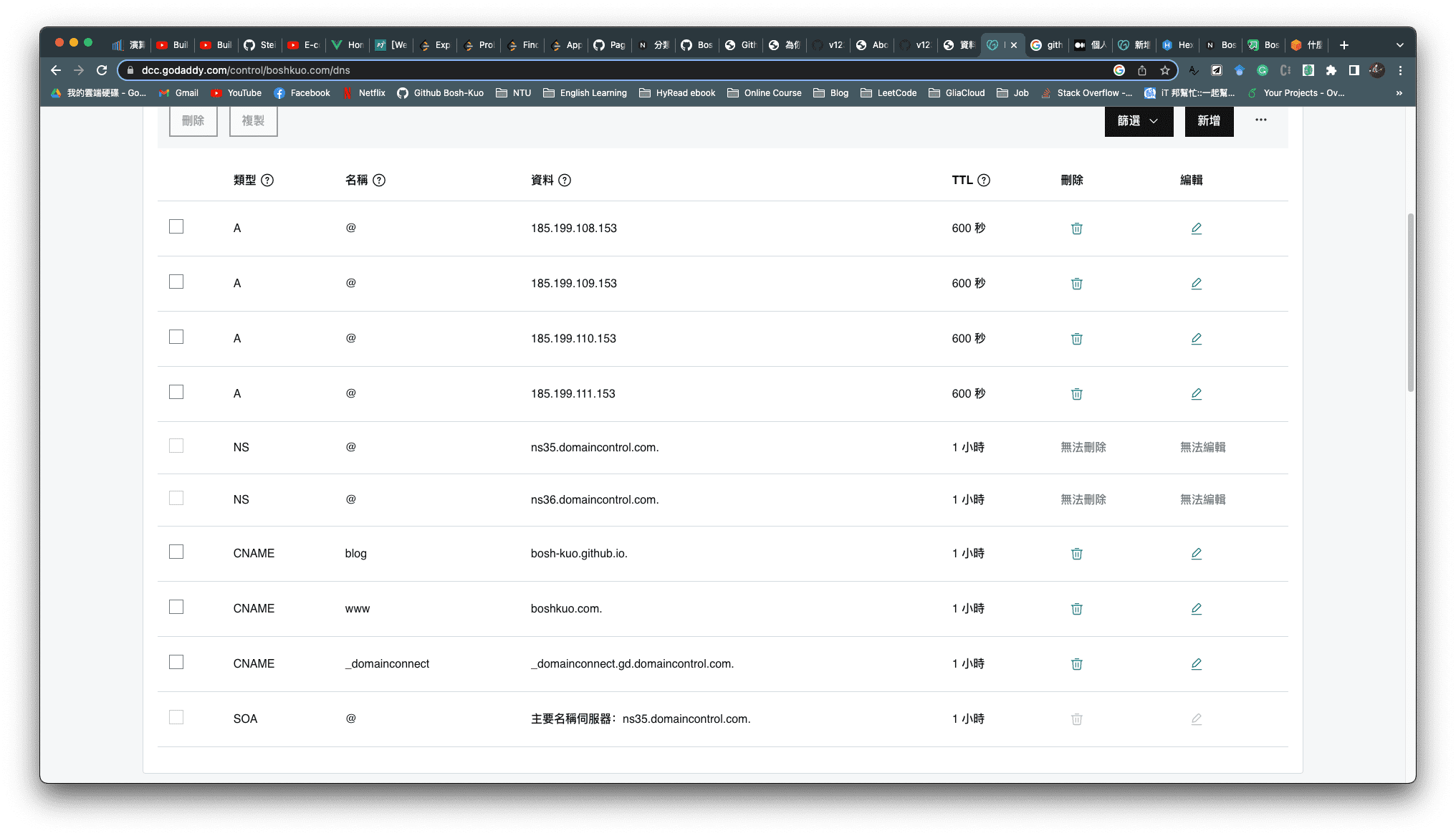Viewport: 1456px width, 836px height.
Task: Switch to the 'E-c' YouTube browser tab
Action: pyautogui.click(x=304, y=45)
